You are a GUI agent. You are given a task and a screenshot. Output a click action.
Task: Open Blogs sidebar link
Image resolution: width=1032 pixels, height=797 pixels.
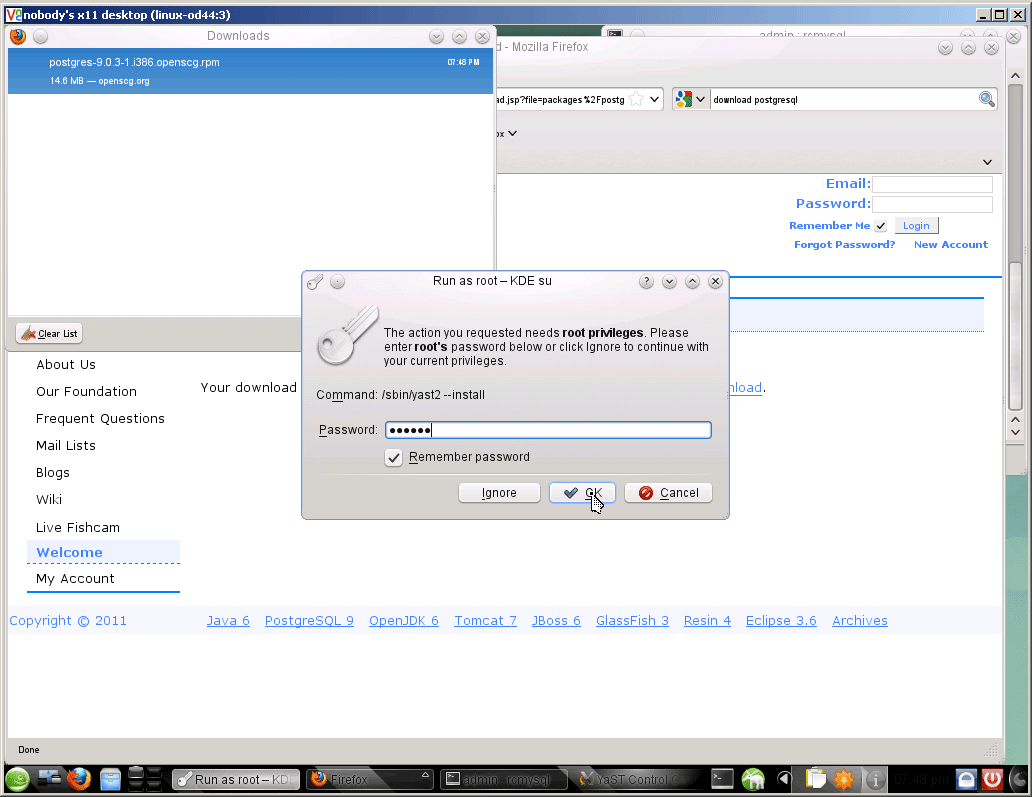53,473
